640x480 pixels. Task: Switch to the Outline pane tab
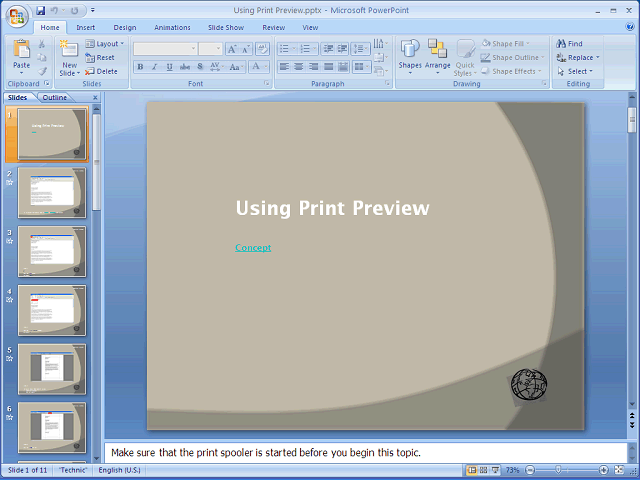pos(54,98)
